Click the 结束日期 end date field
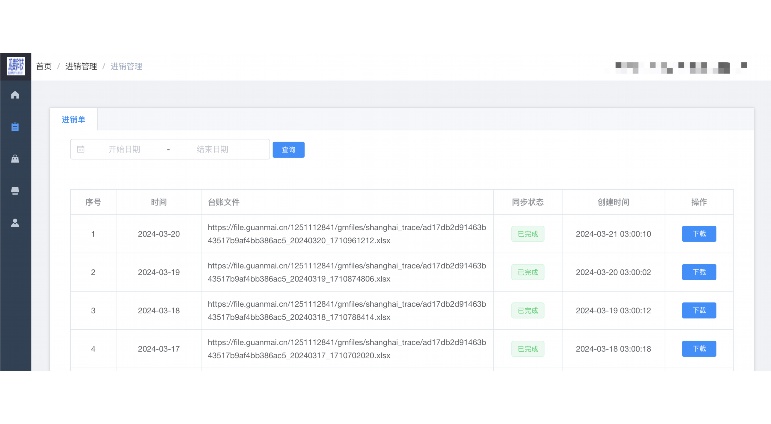771x424 pixels. pos(212,150)
